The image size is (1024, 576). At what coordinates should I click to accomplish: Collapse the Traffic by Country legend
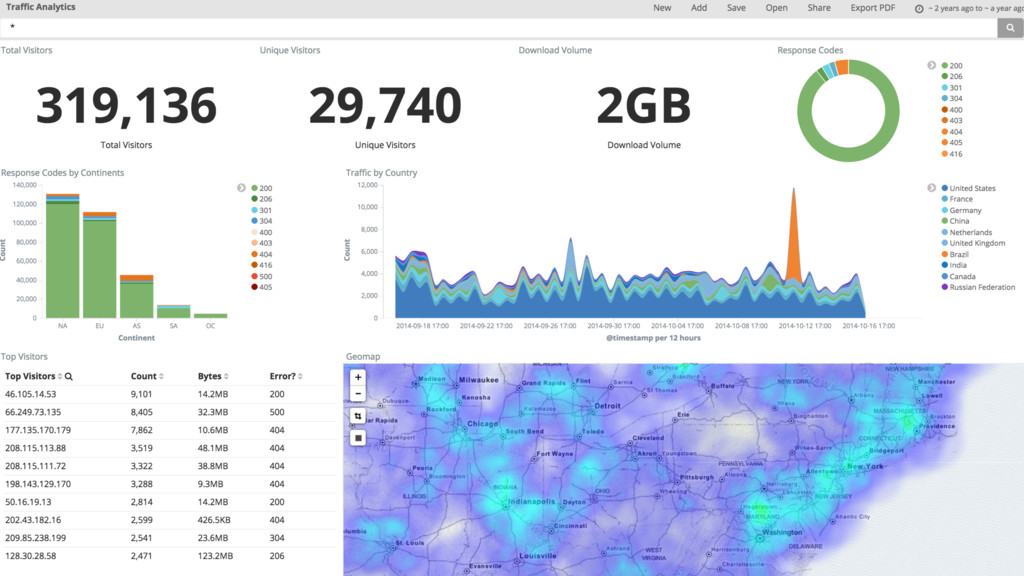[931, 188]
